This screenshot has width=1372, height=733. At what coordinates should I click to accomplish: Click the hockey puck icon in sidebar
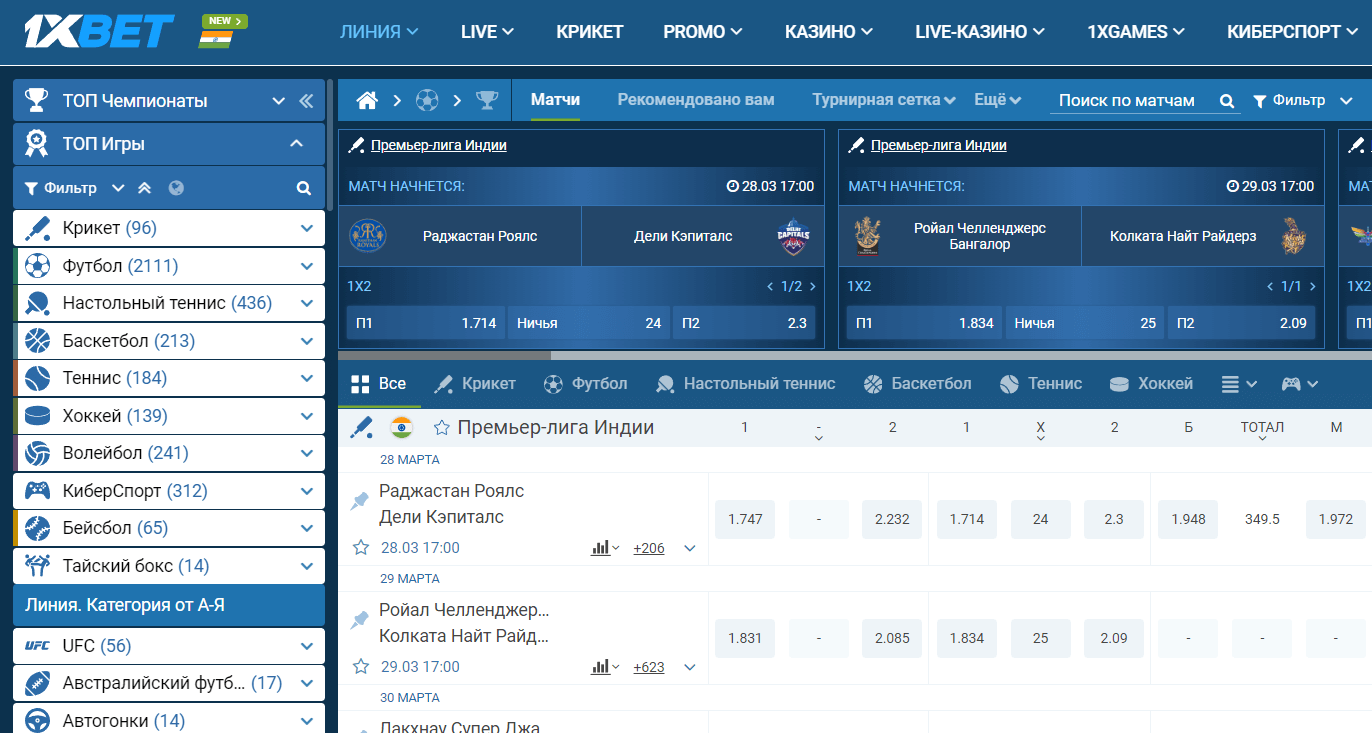tap(37, 416)
